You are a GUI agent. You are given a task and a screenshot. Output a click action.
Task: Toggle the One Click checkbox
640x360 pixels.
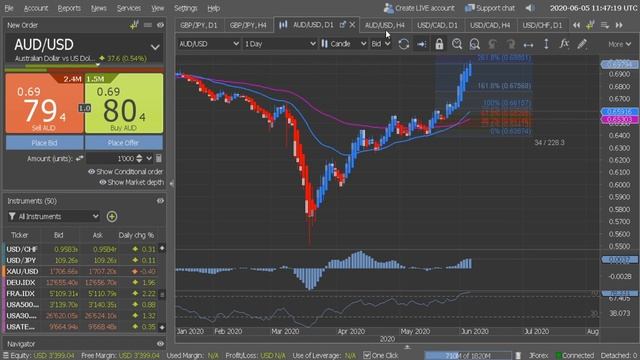(367, 356)
